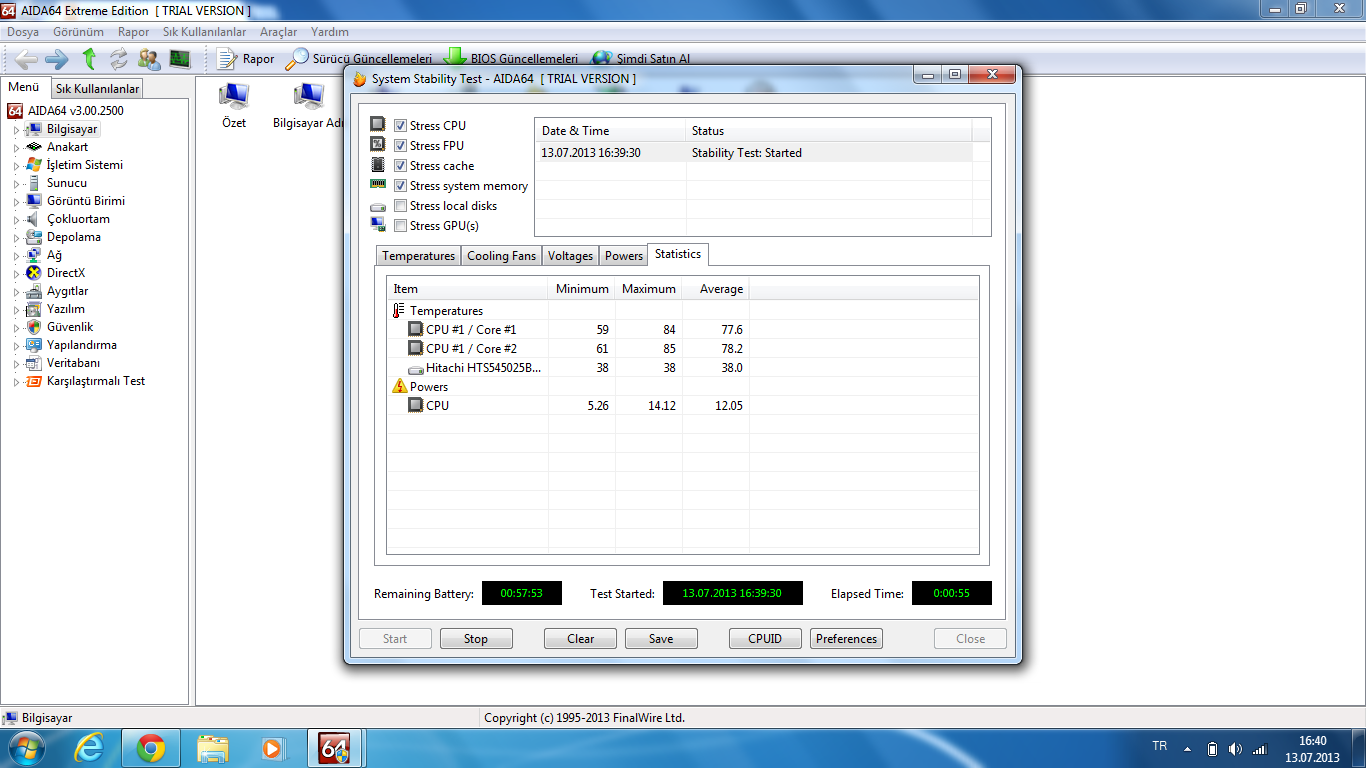The image size is (1366, 768).
Task: Click the Maximum column header
Action: 649,289
